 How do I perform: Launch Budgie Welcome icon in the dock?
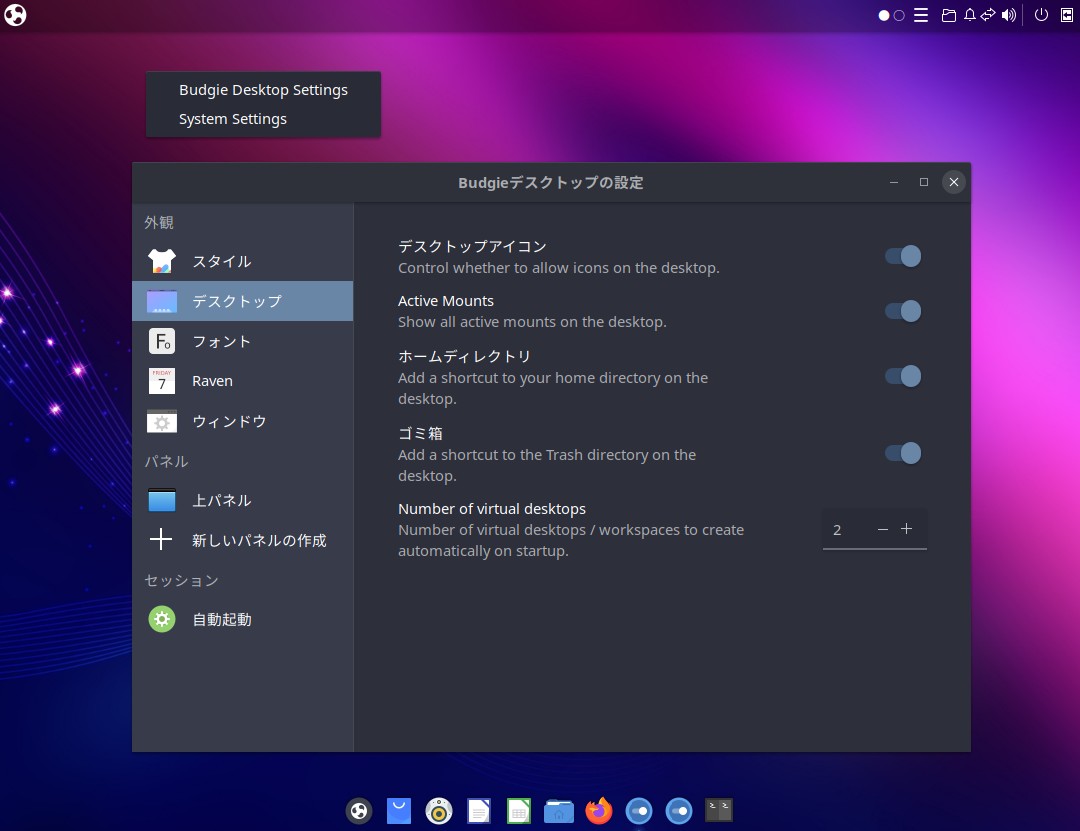point(359,811)
